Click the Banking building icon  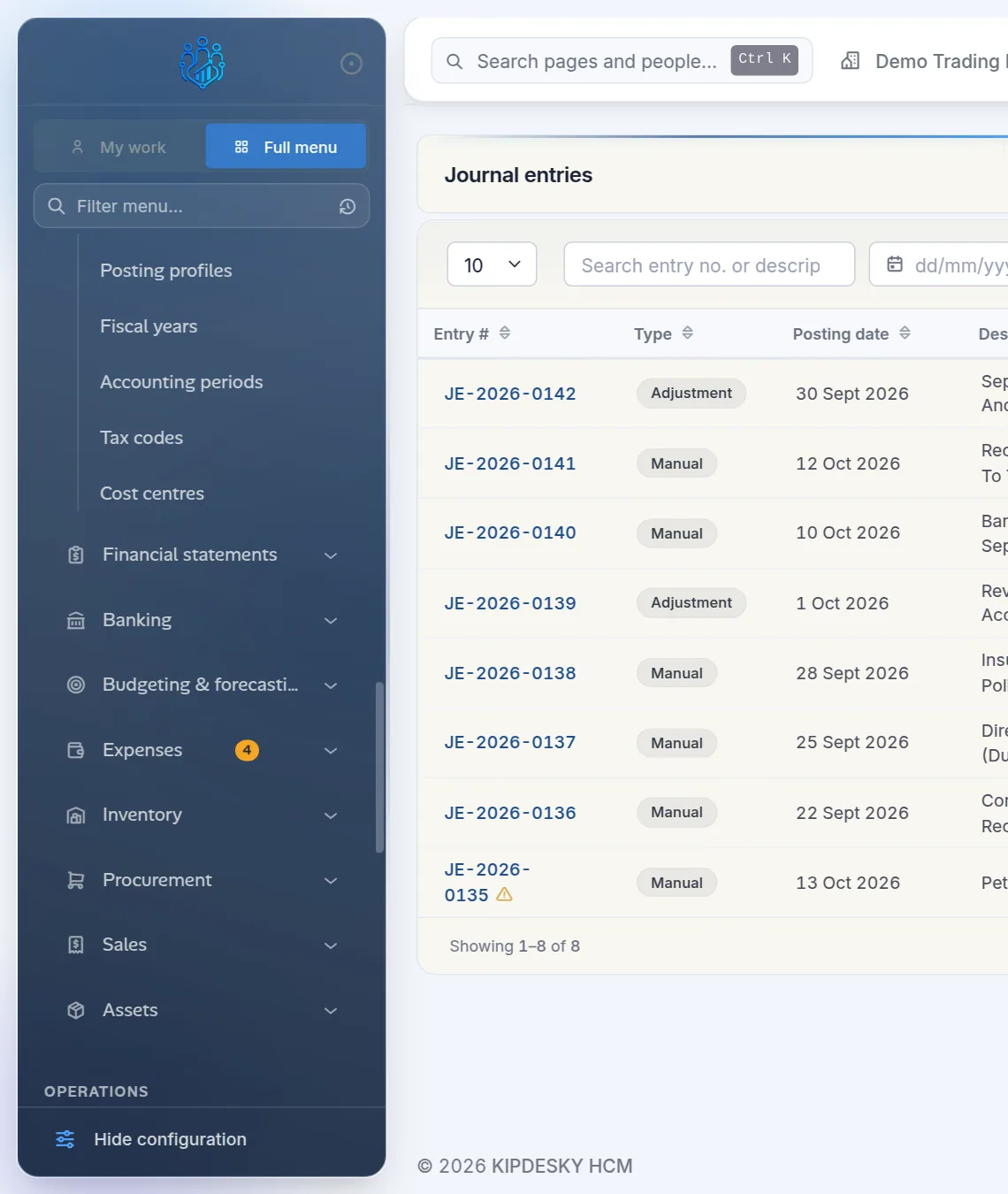[76, 621]
